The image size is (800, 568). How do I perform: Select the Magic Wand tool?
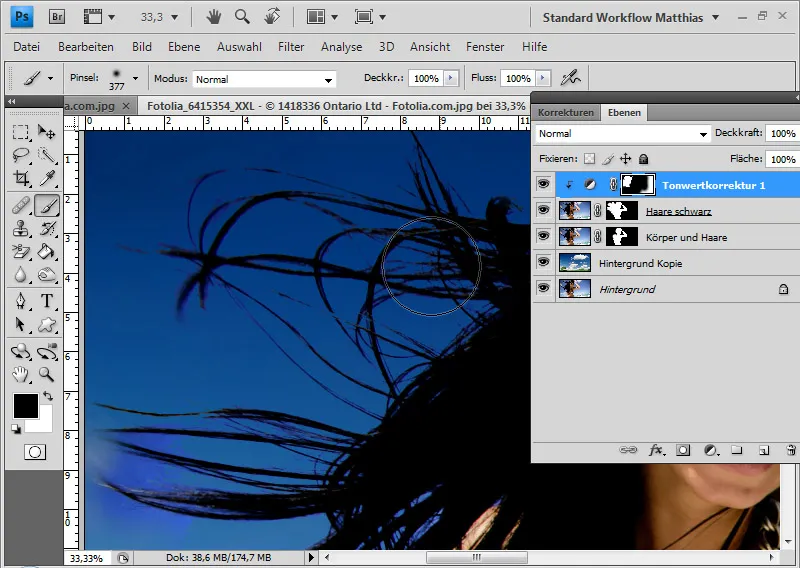click(47, 155)
